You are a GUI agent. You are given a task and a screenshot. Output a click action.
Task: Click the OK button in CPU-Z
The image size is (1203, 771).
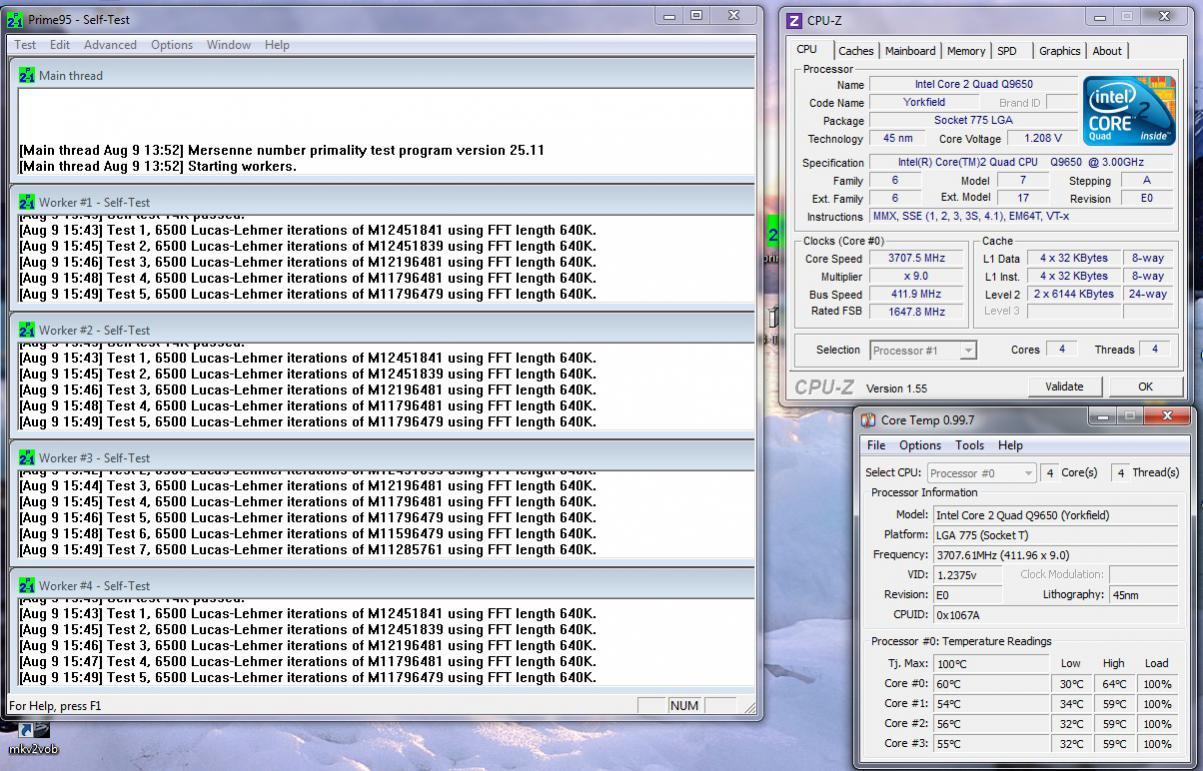coord(1145,387)
